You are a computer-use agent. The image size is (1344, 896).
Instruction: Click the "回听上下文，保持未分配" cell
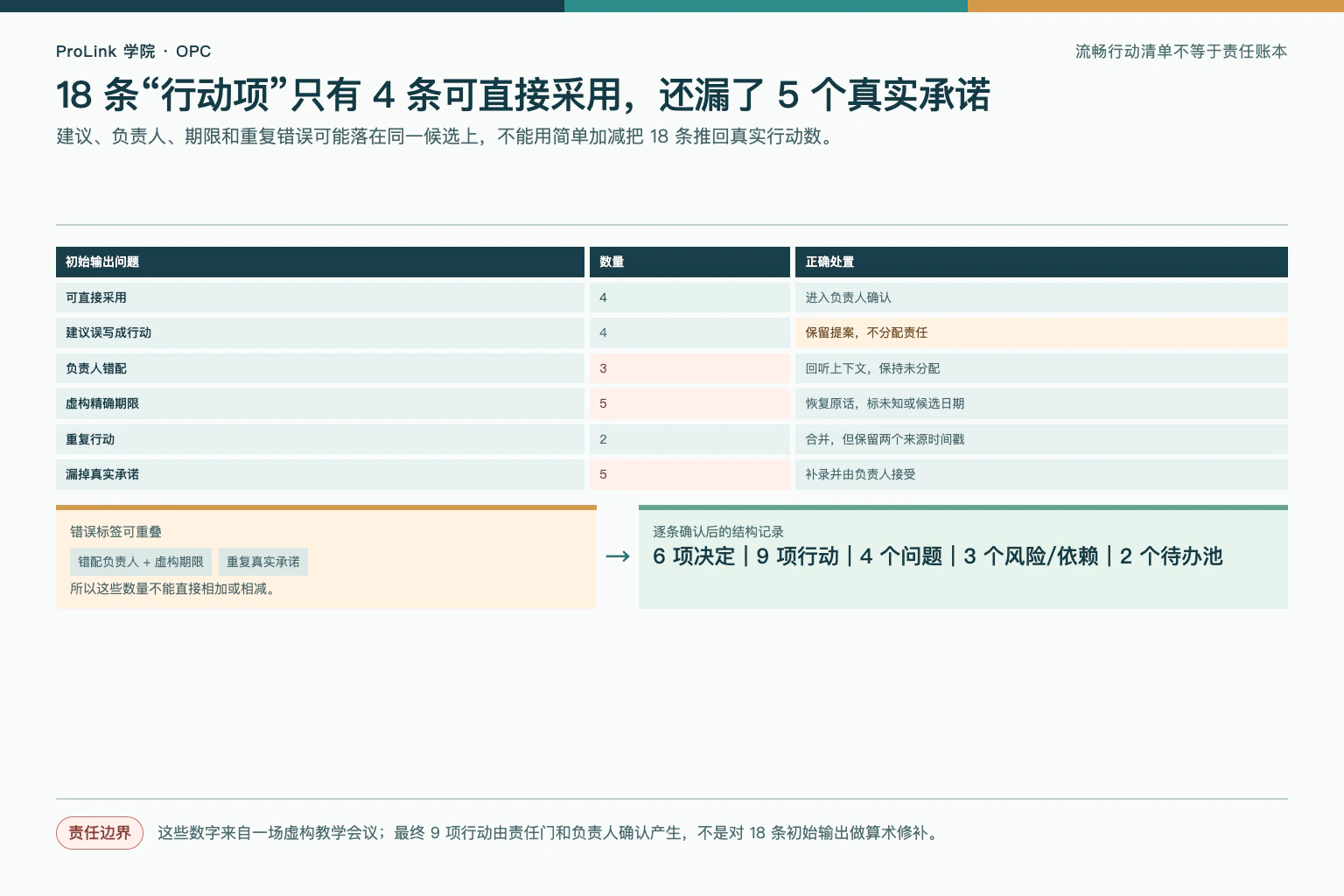point(1041,368)
